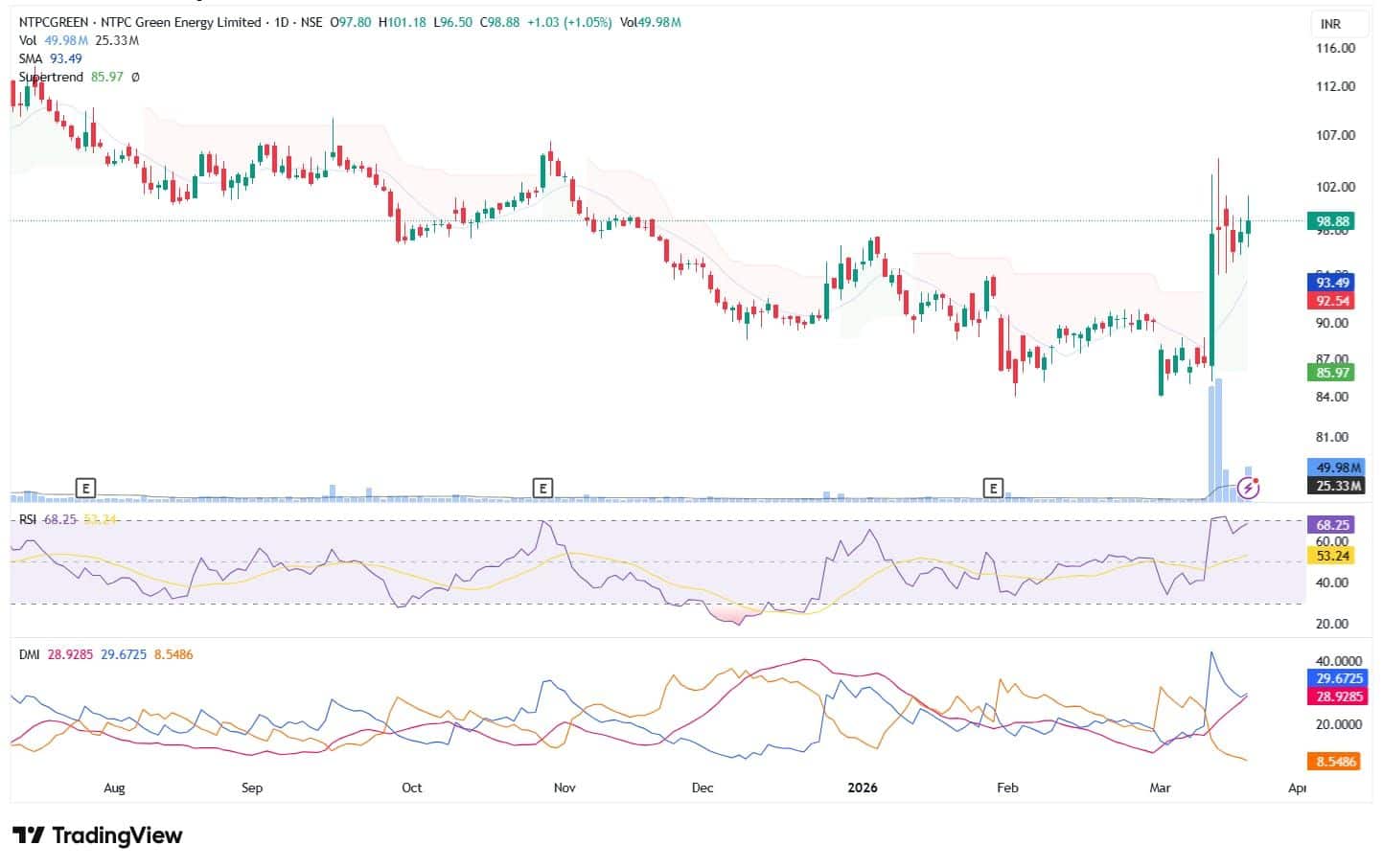This screenshot has height=868, width=1383.
Task: Click 87.00 on the price scale
Action: pyautogui.click(x=1332, y=358)
